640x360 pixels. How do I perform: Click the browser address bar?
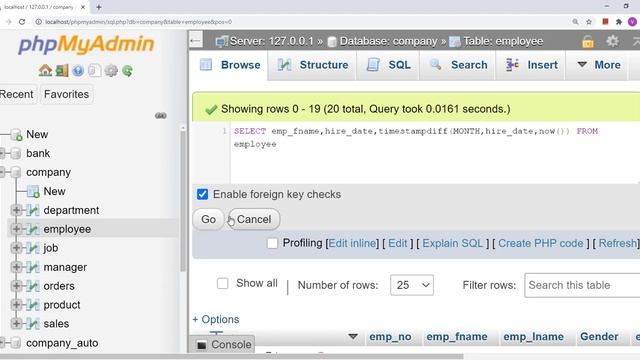302,22
